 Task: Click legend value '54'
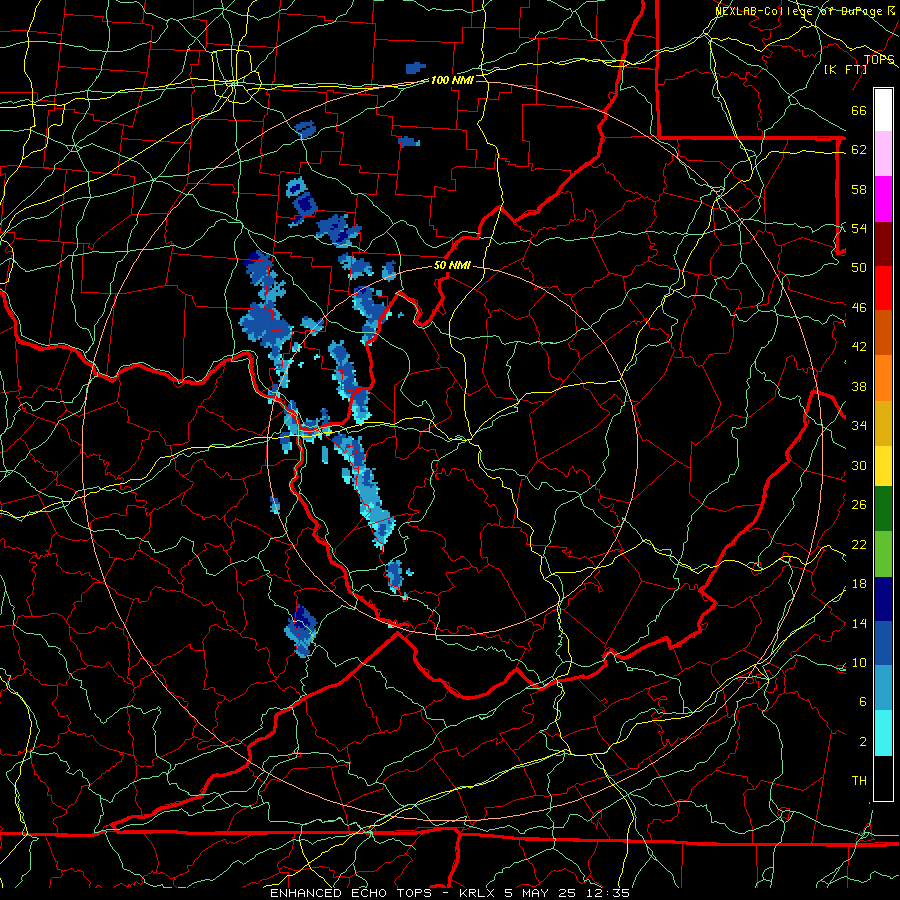tap(859, 228)
